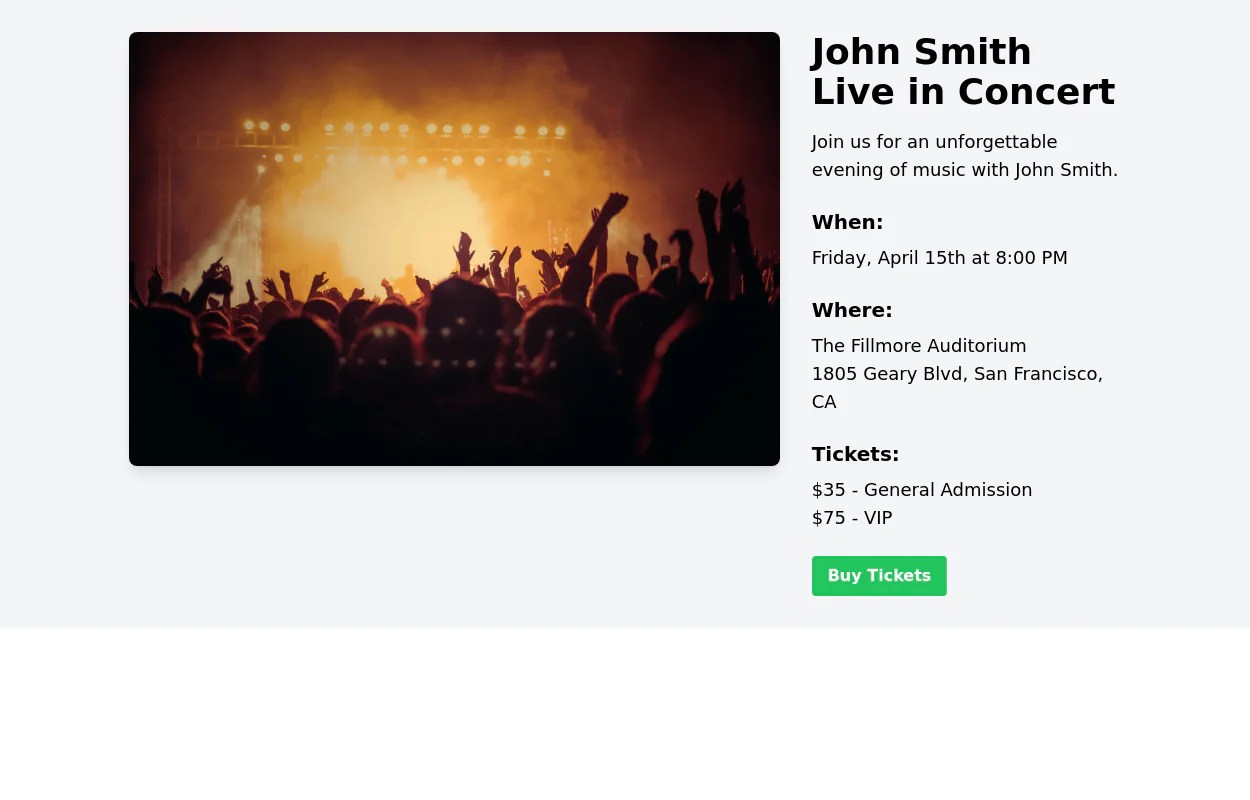
Task: Click the "John Smith" heading line
Action: point(921,52)
